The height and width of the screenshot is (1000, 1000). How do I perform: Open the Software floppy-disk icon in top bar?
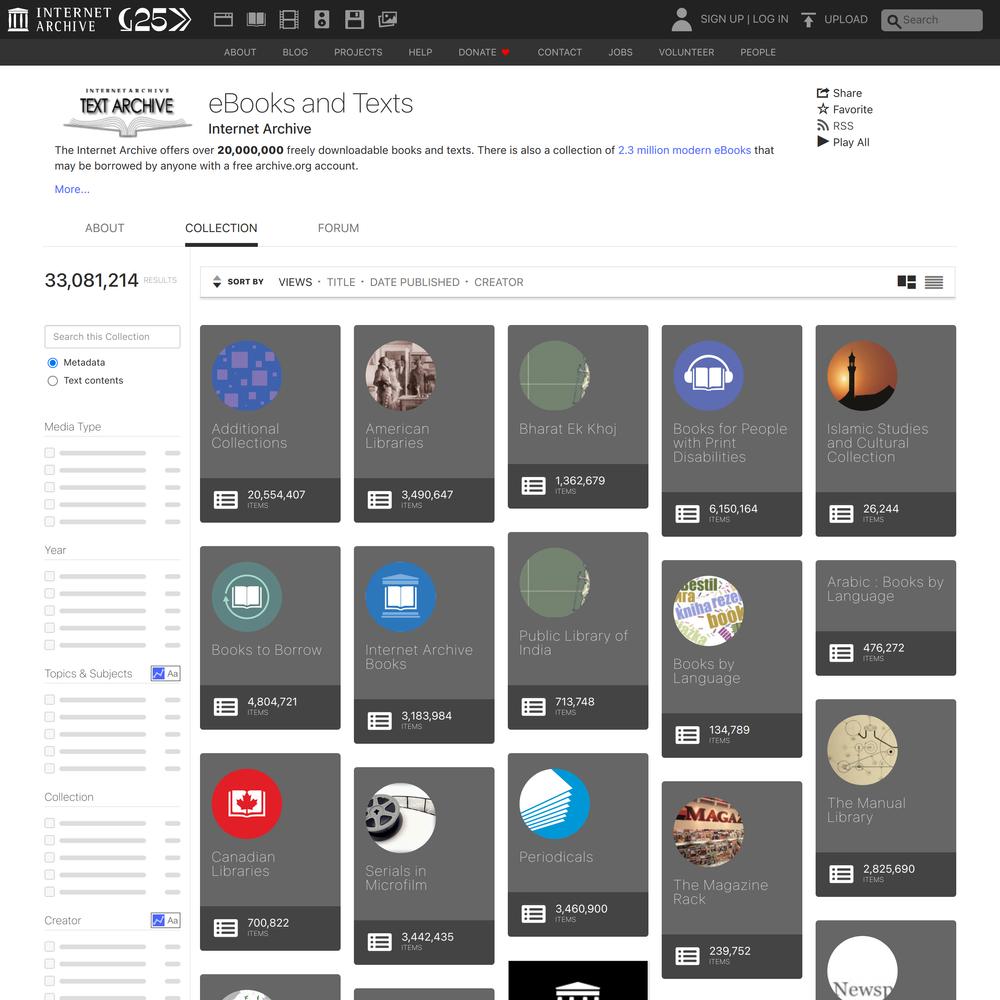(x=355, y=19)
